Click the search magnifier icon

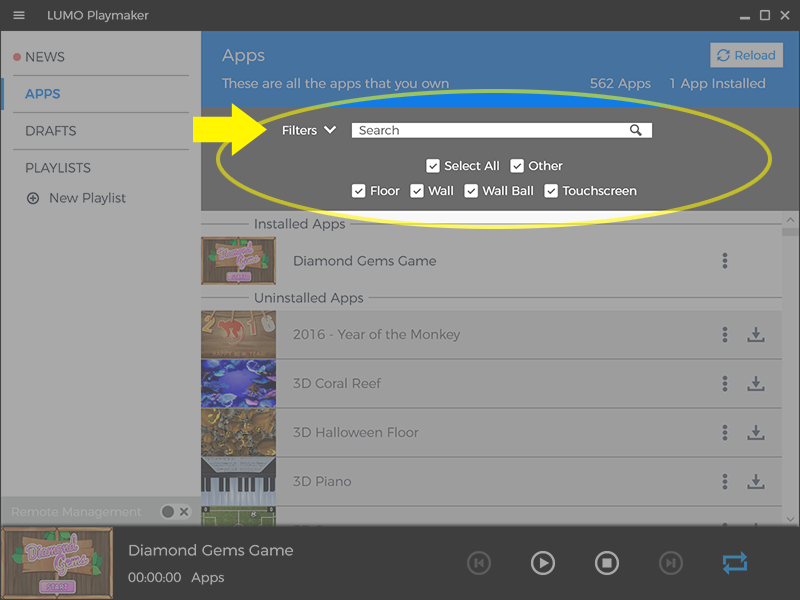coord(635,130)
